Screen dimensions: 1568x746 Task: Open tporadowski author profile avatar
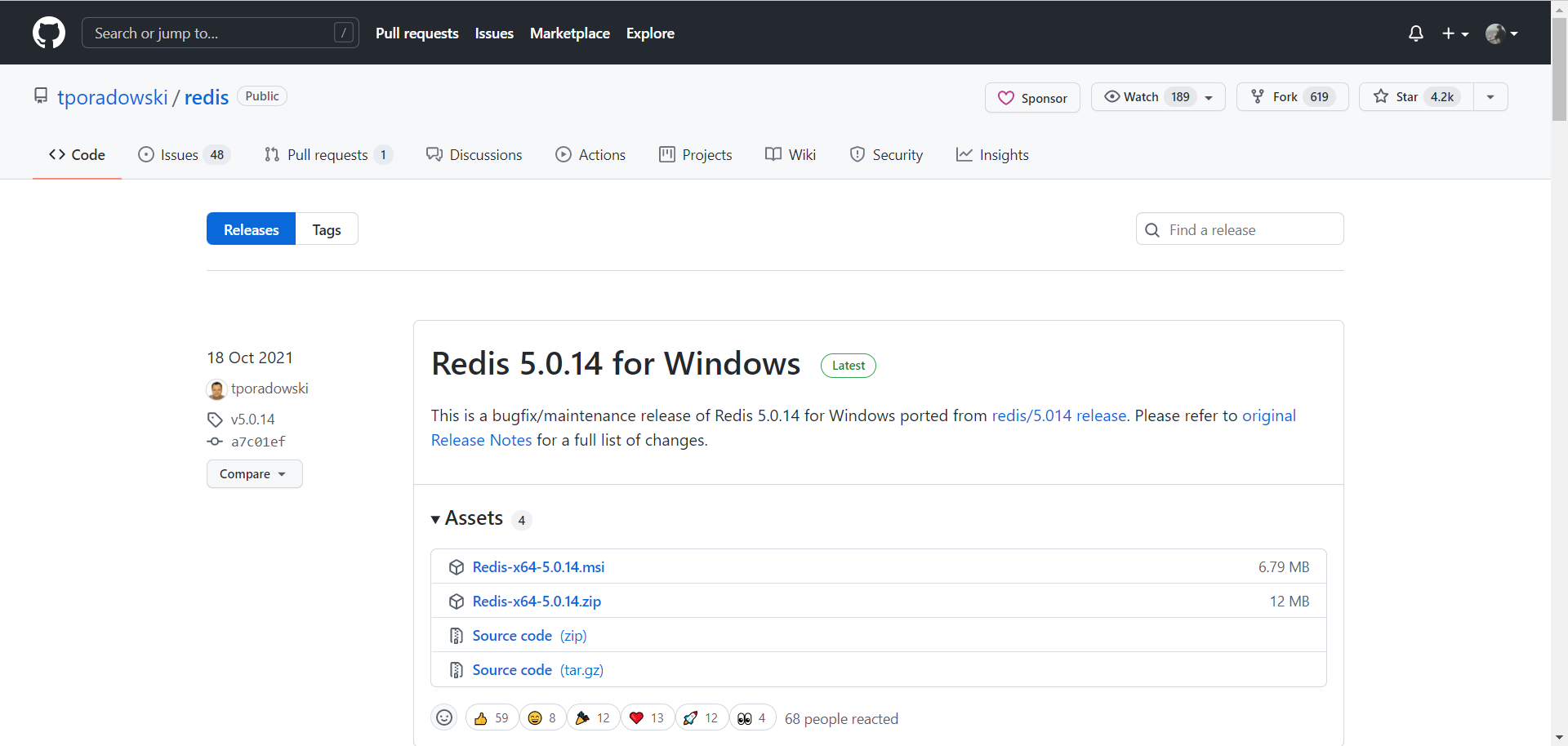point(216,389)
